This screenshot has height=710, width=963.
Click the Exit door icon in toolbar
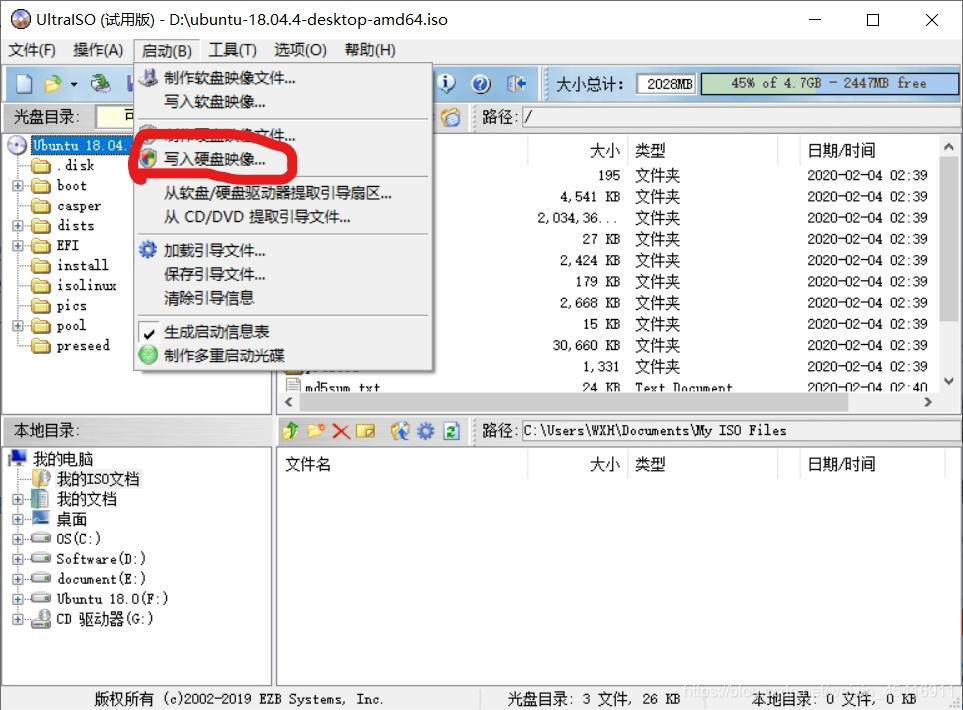(516, 84)
